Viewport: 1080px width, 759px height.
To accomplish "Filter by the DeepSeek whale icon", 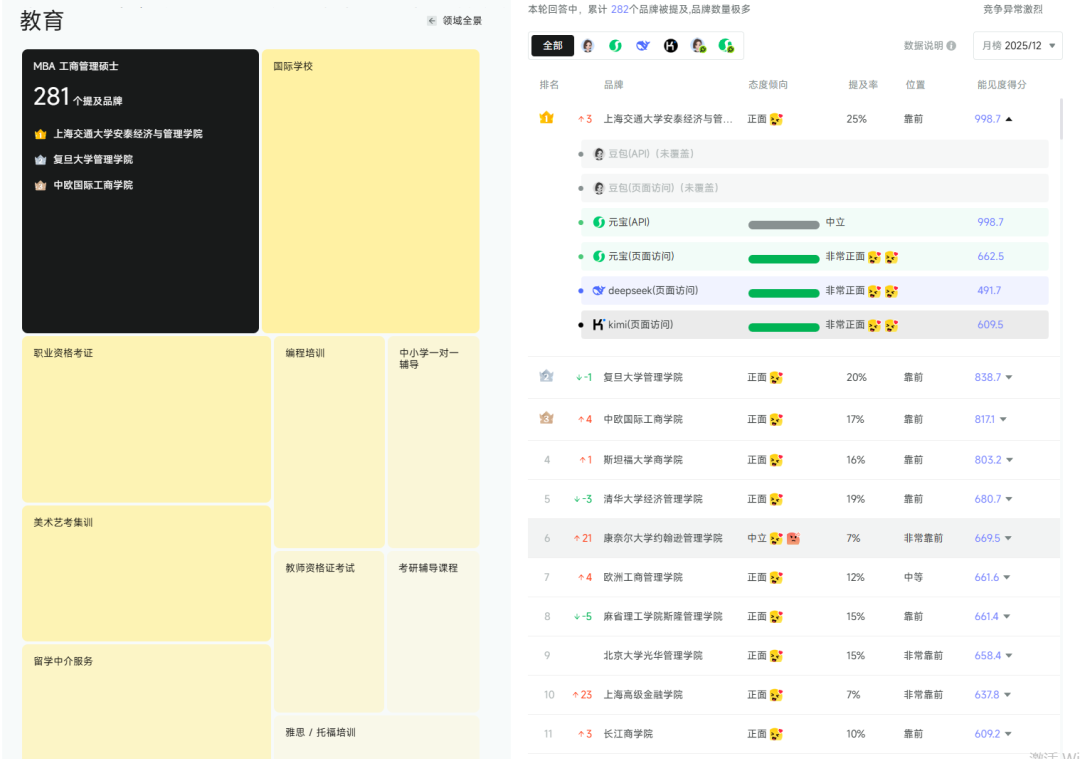I will tap(643, 46).
